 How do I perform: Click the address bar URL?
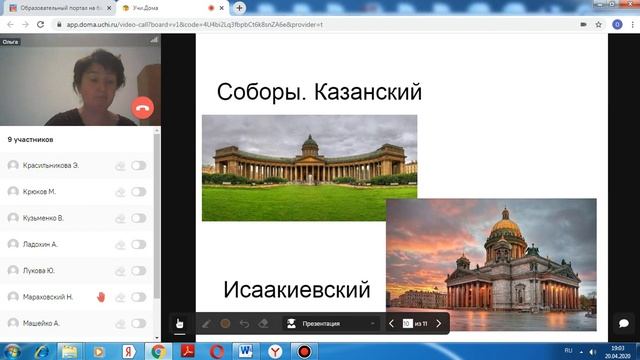click(195, 24)
